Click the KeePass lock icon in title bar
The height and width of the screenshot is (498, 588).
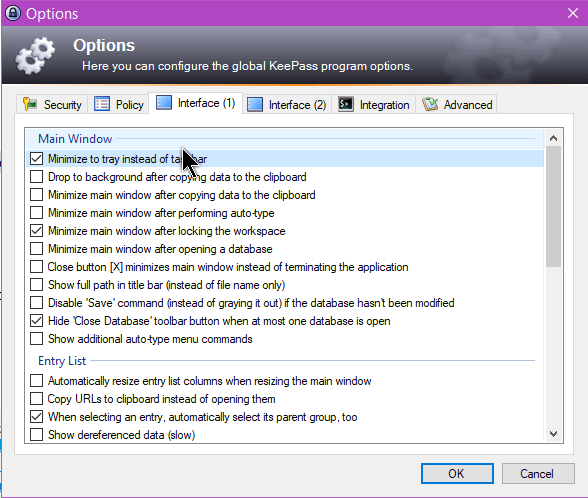click(x=13, y=14)
